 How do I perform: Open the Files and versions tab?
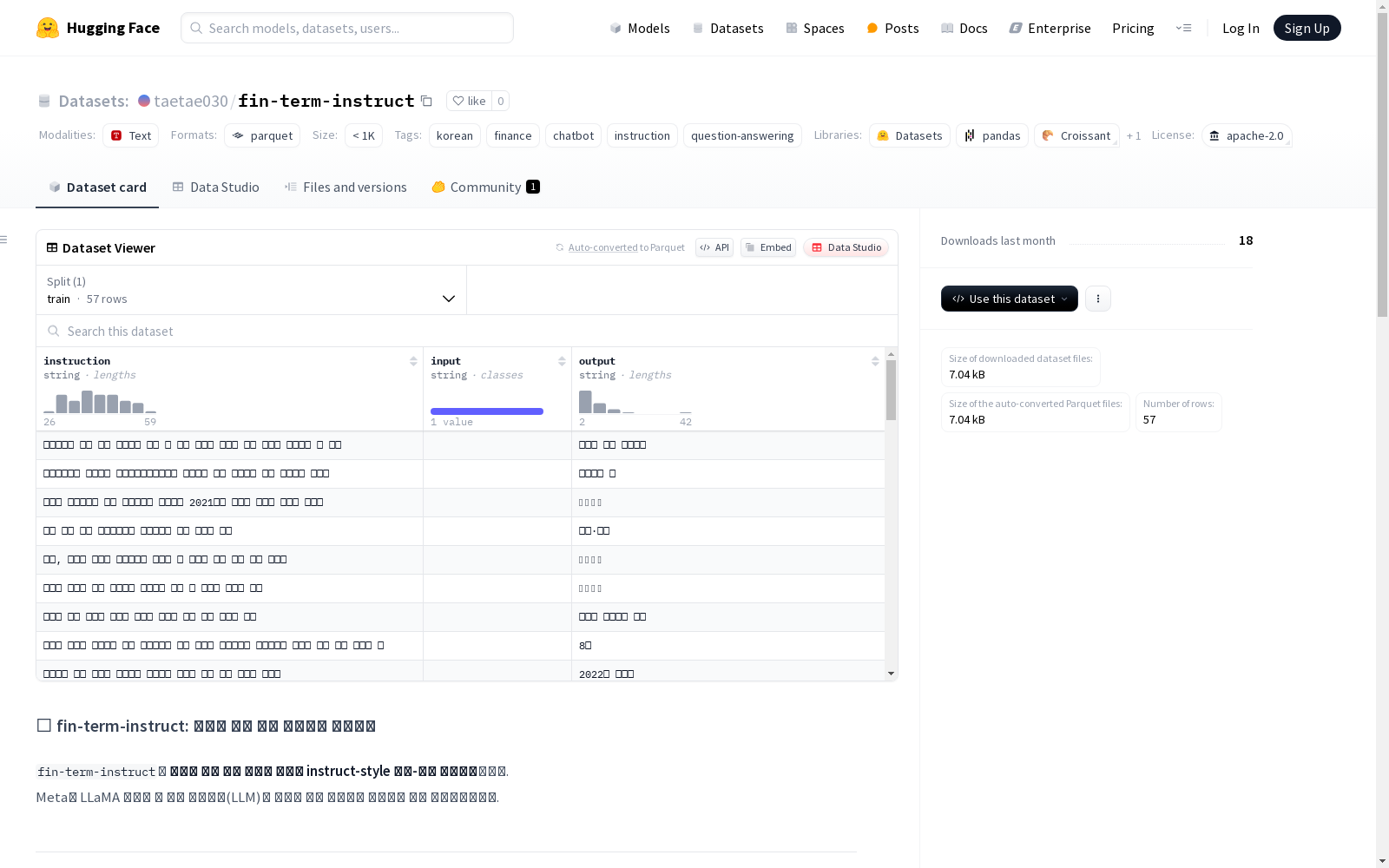[346, 187]
